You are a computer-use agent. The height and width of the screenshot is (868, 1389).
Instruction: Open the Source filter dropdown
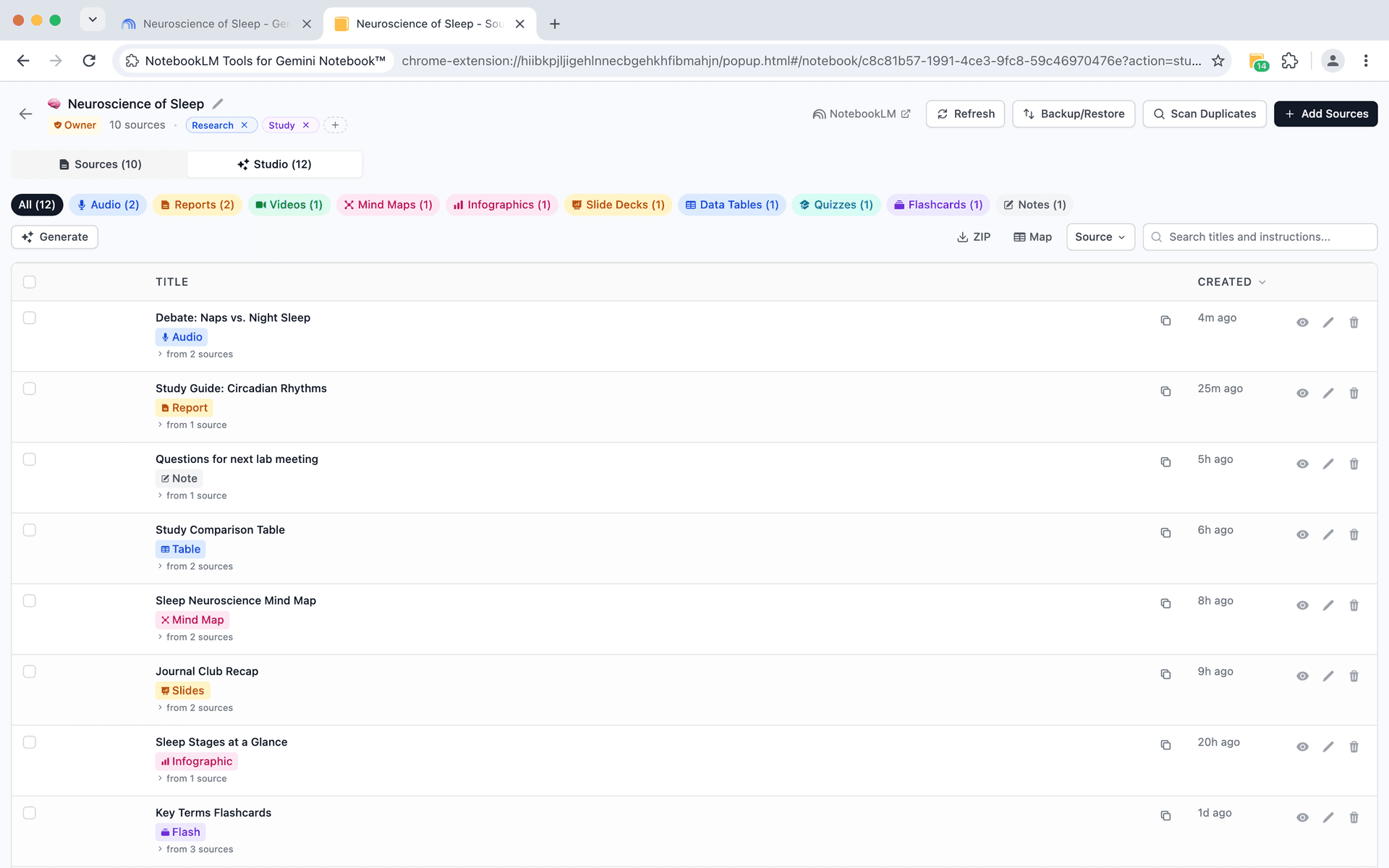click(x=1100, y=237)
